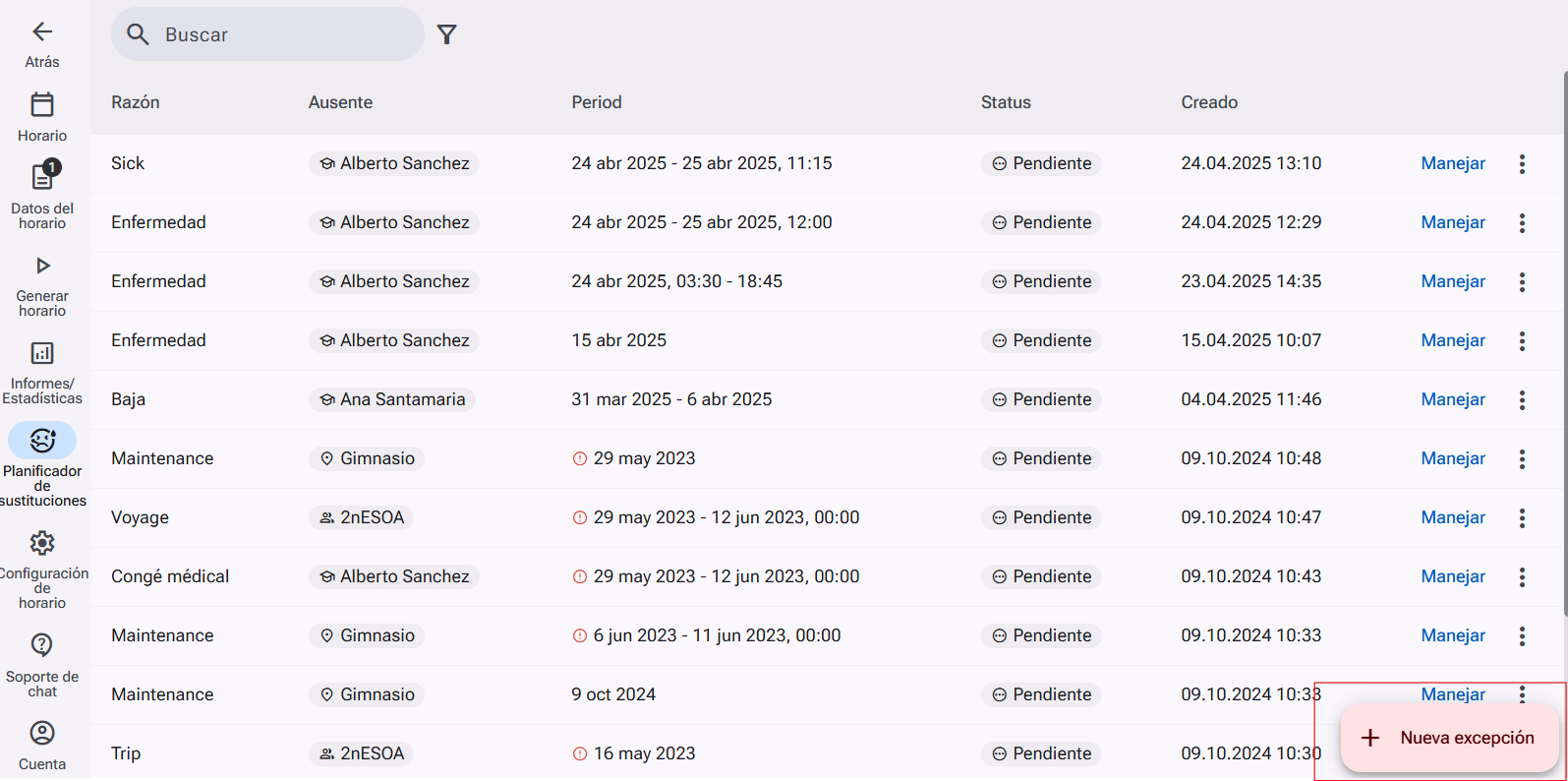Click Manejar for Ana Santamaria's Baja
1568x781 pixels.
point(1453,399)
